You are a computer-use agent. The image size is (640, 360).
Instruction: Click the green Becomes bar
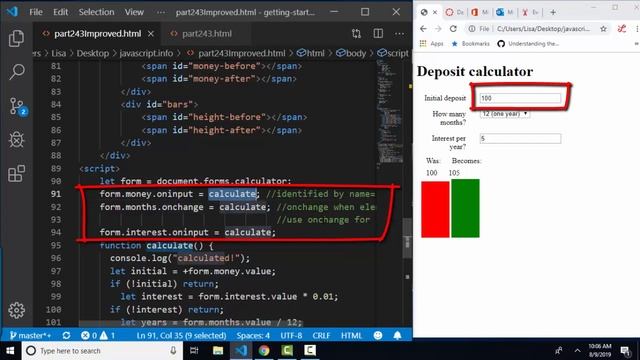coord(465,208)
